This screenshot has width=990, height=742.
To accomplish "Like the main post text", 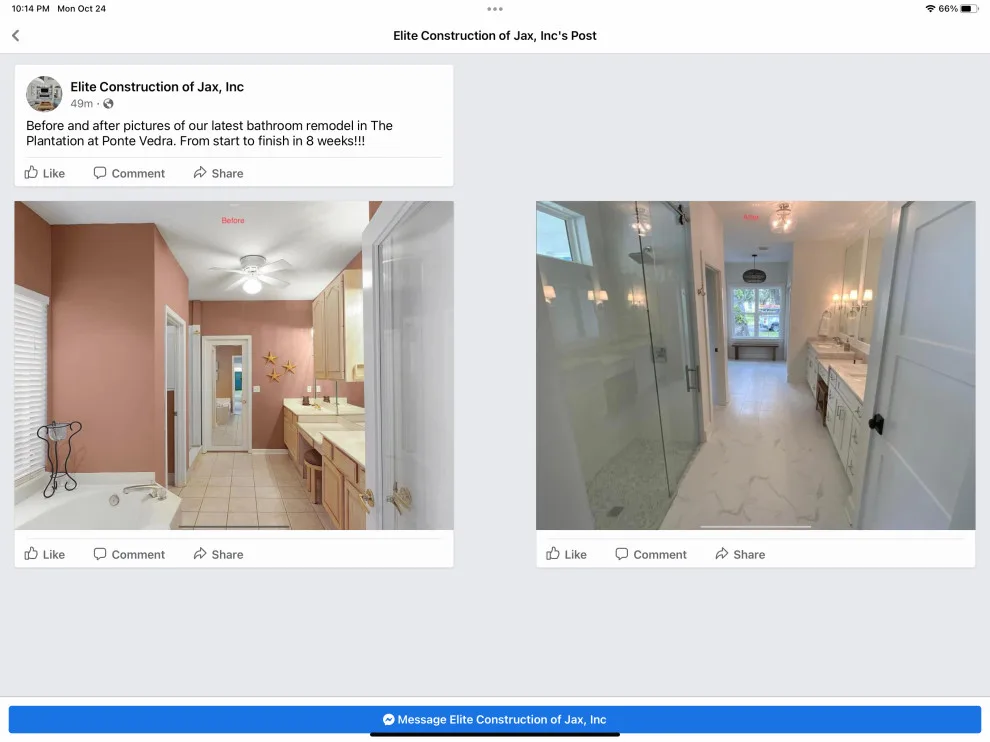I will coord(45,173).
